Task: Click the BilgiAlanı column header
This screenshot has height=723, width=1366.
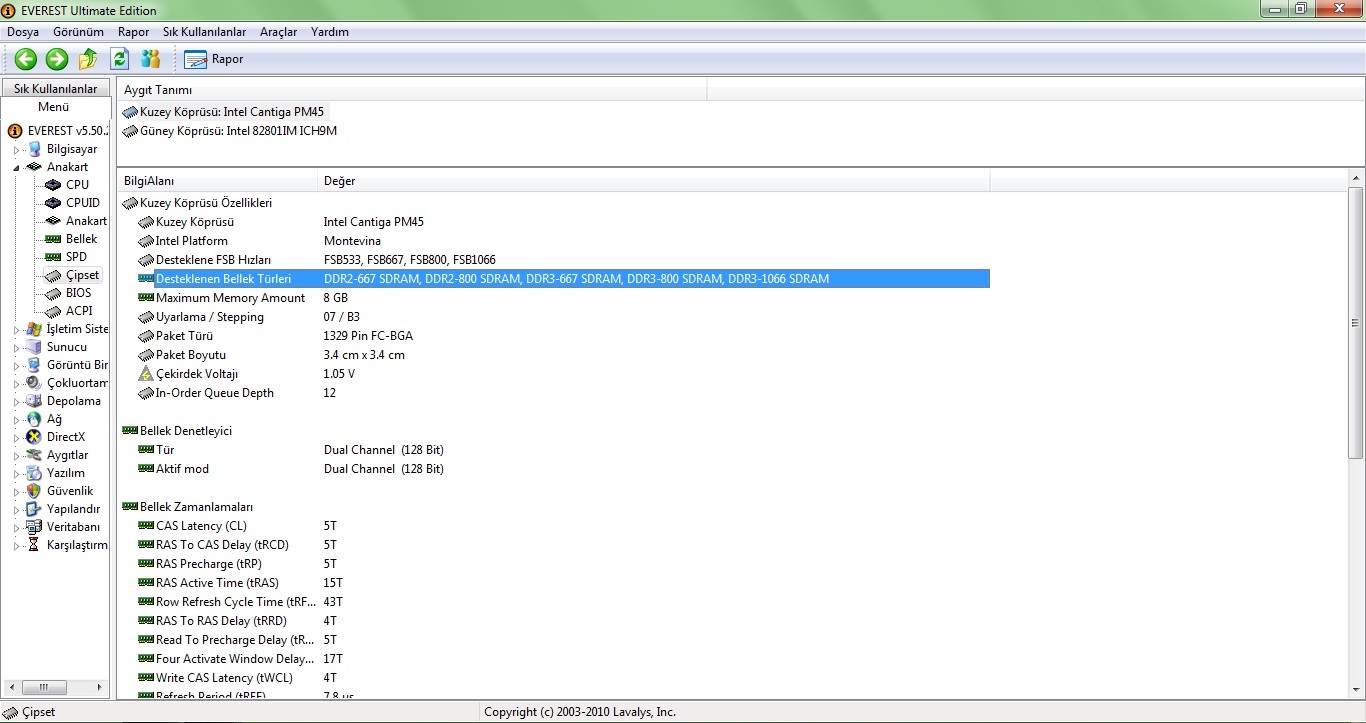Action: 217,181
